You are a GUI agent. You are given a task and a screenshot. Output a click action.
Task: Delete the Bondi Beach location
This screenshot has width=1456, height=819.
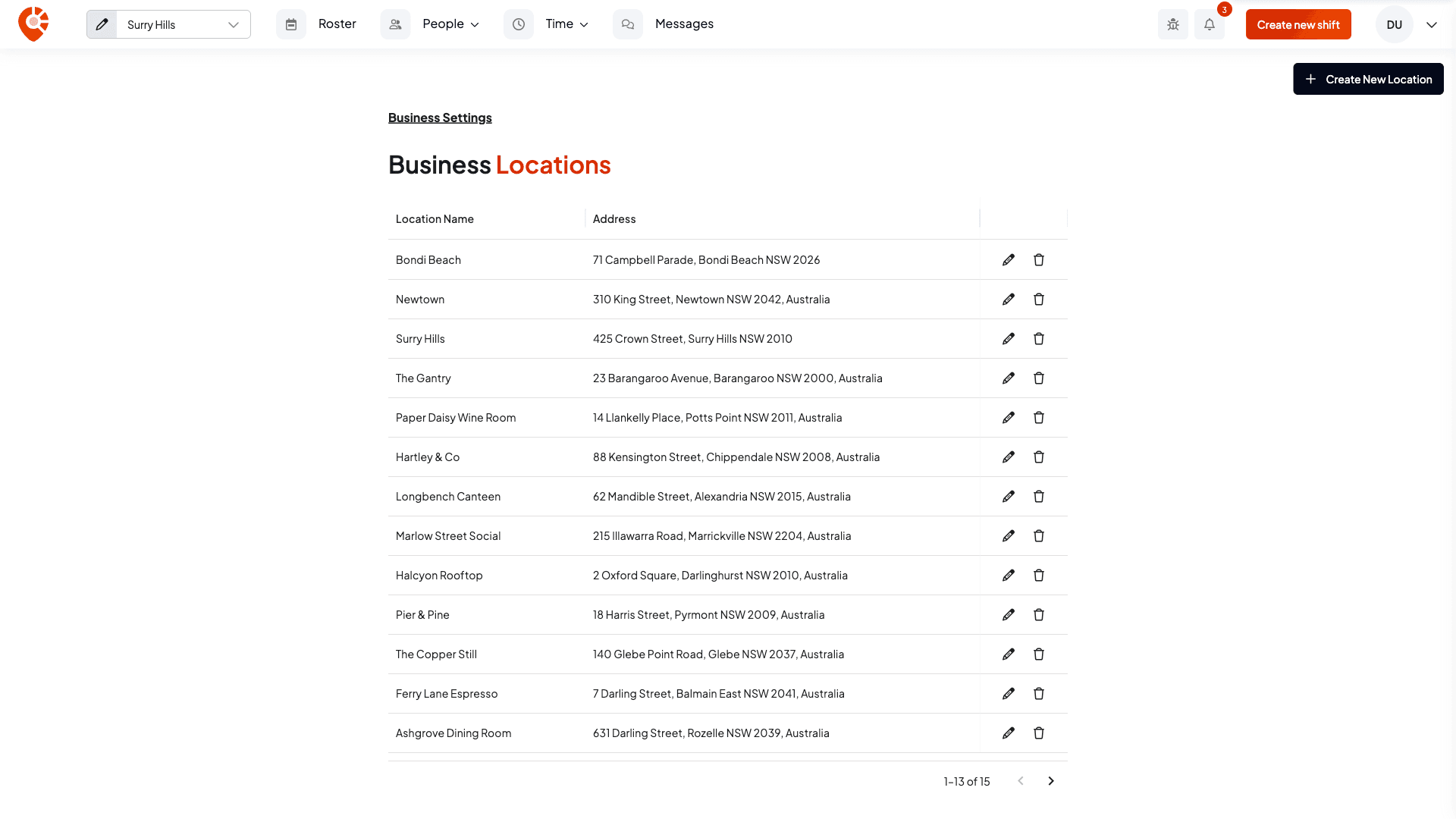(x=1039, y=260)
